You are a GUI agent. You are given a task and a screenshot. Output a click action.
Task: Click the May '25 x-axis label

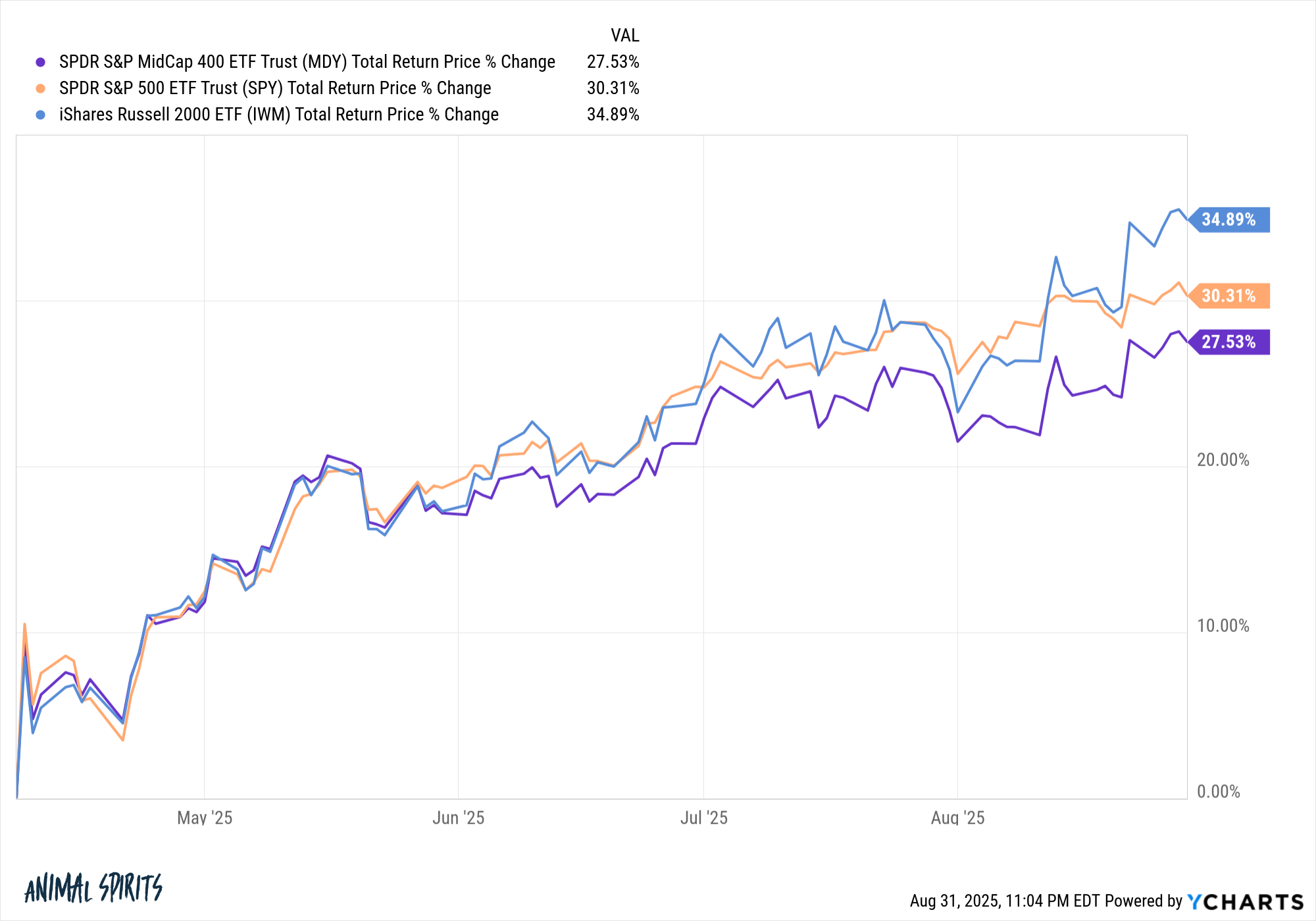click(205, 818)
